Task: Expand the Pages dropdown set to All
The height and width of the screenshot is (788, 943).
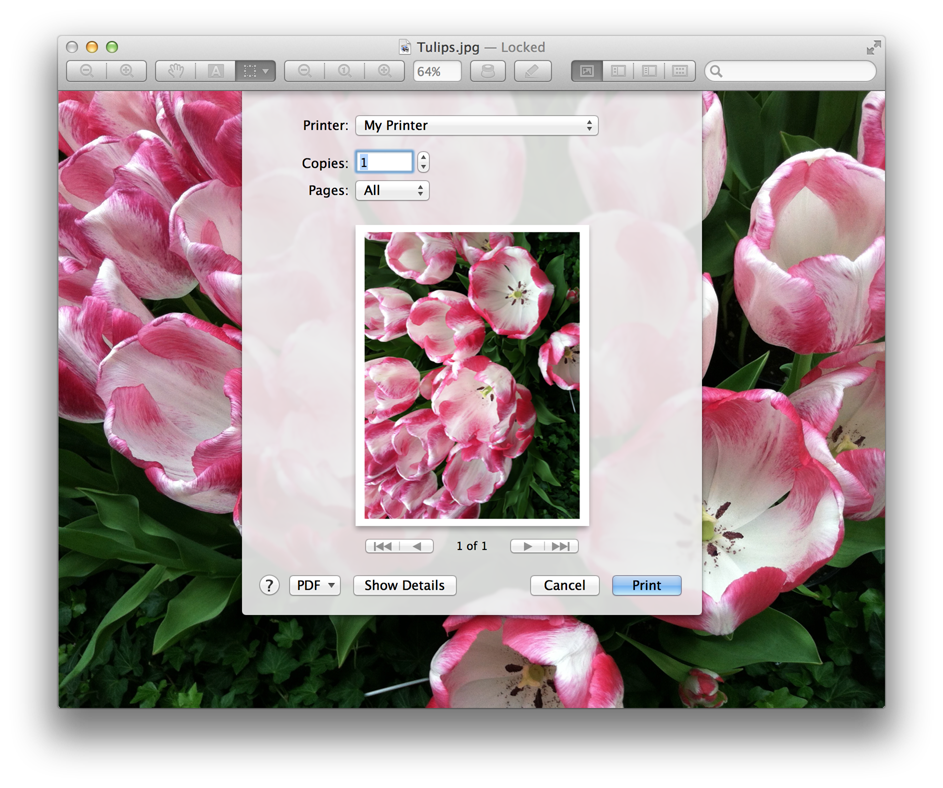Action: tap(392, 190)
